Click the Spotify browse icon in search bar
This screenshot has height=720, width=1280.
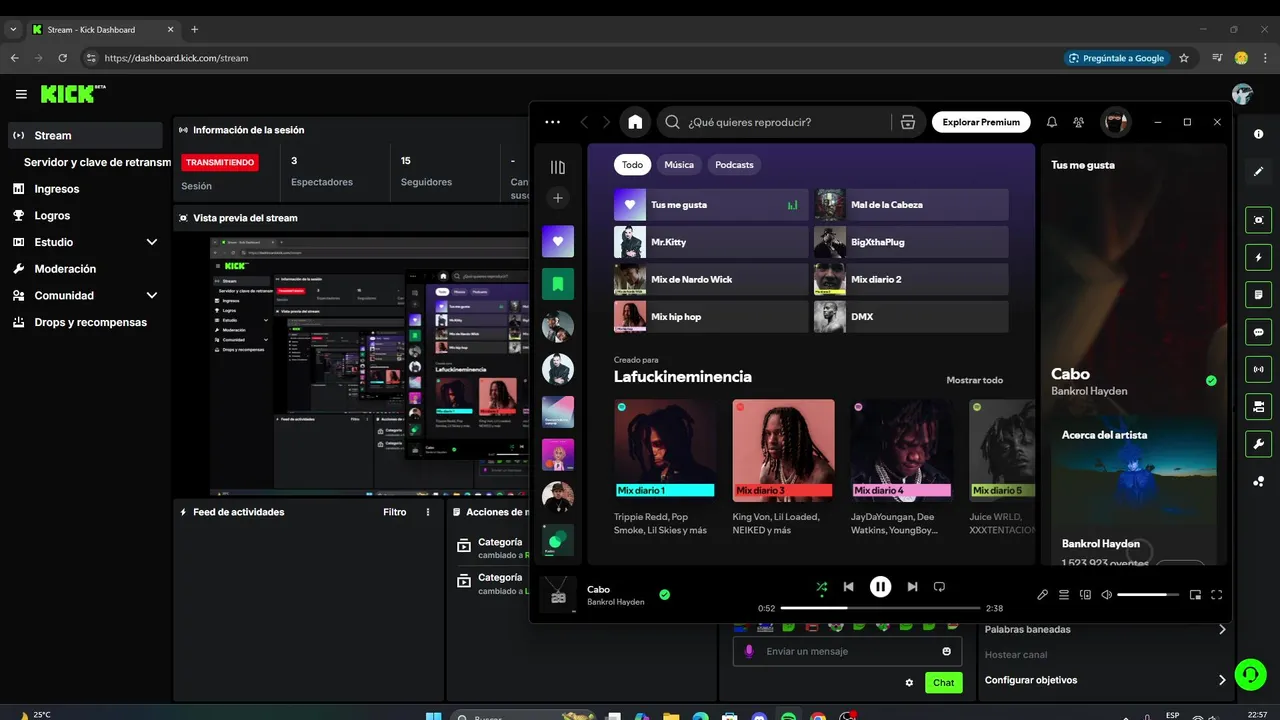[908, 122]
